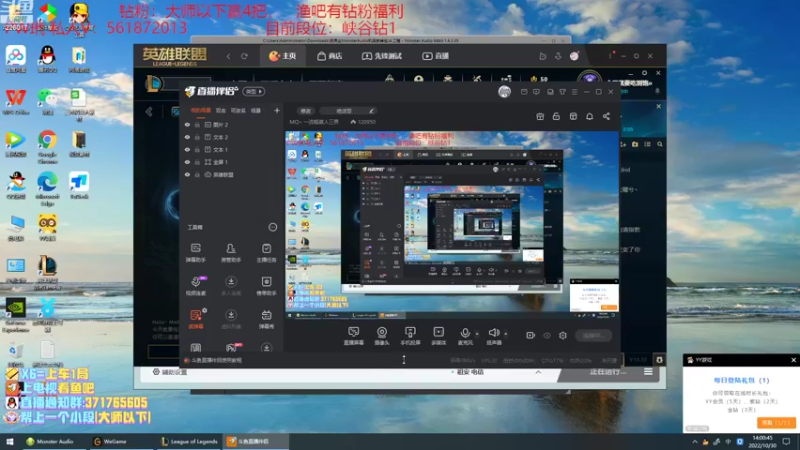Switch to WeGame 商店 store tab
800x450 pixels.
pyautogui.click(x=330, y=56)
